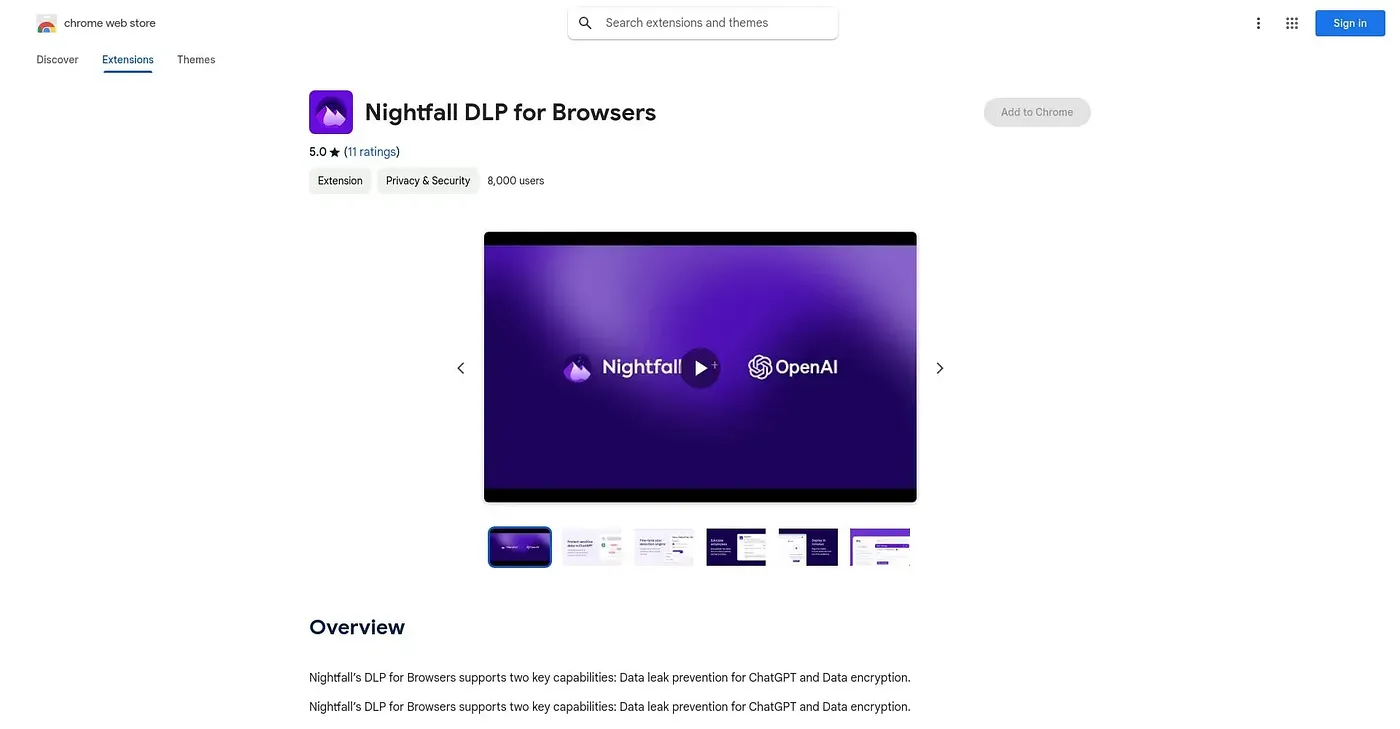Click the Extension category chip
This screenshot has height=729, width=1400.
(x=340, y=181)
